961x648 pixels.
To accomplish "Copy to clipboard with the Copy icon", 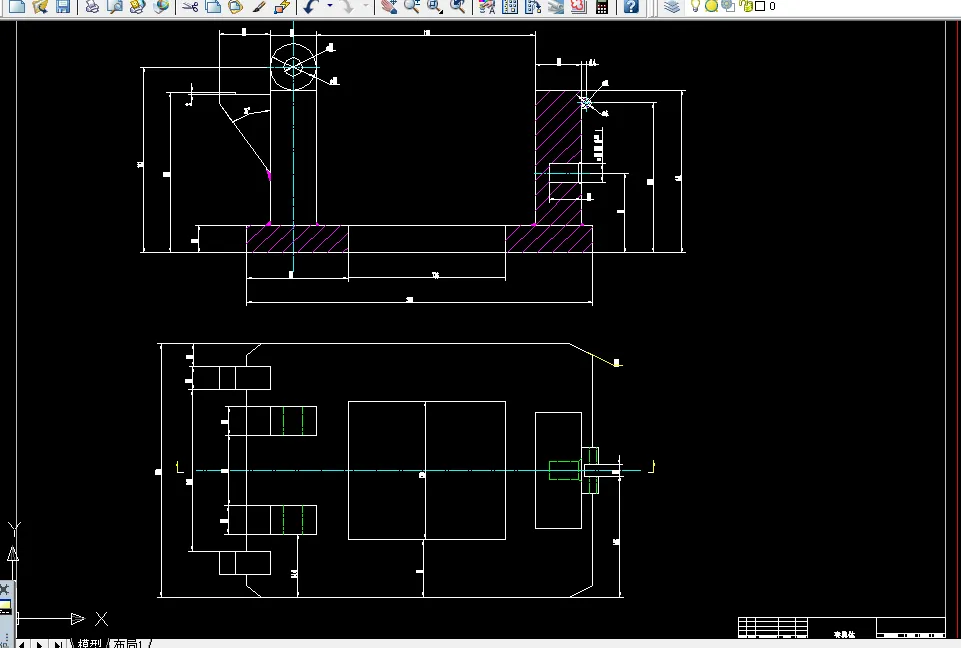I will (x=213, y=7).
